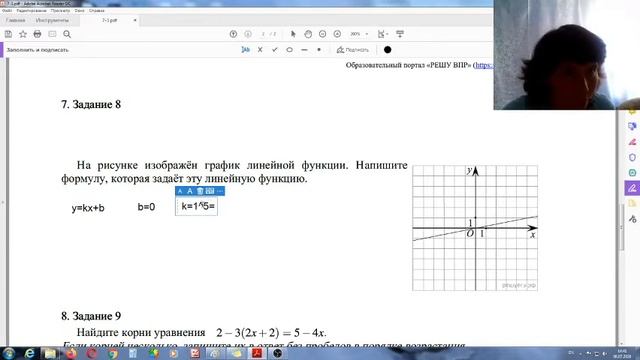Click the text field format icon in popup
Viewport: 640px width, 360px height.
point(210,191)
